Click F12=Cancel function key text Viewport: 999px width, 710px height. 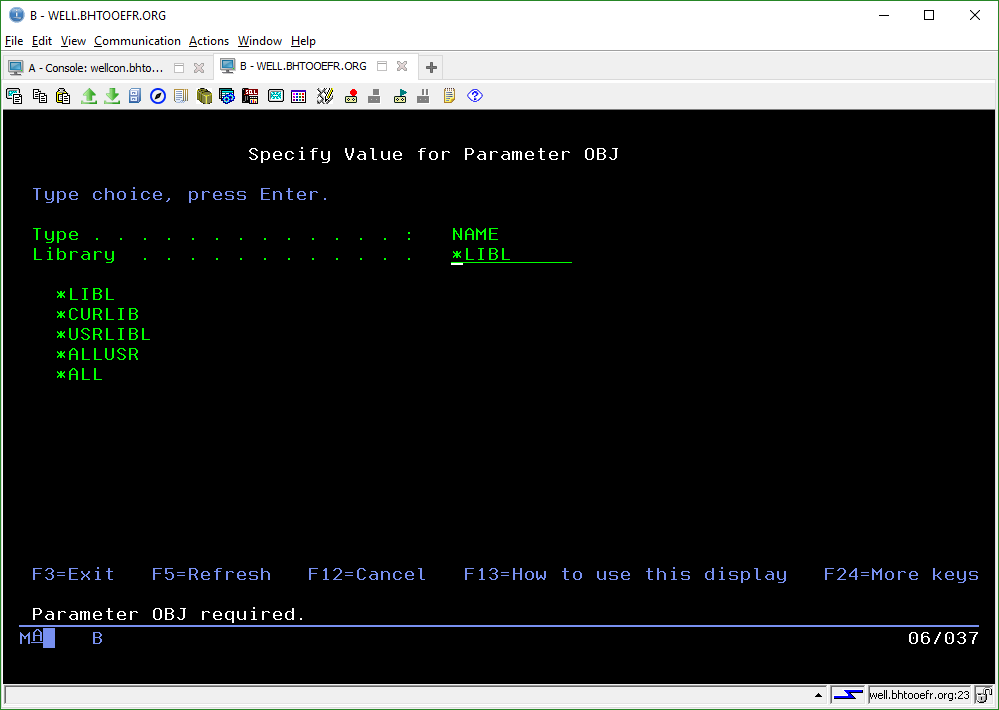click(367, 574)
